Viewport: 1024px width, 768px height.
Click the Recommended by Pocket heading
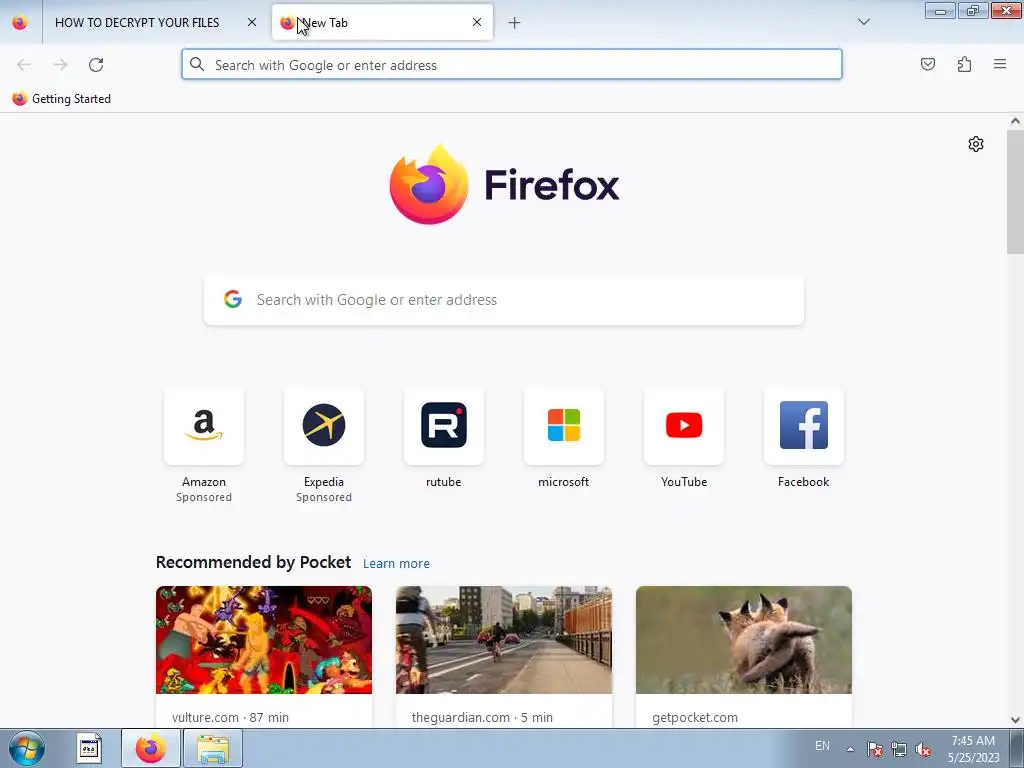point(253,562)
